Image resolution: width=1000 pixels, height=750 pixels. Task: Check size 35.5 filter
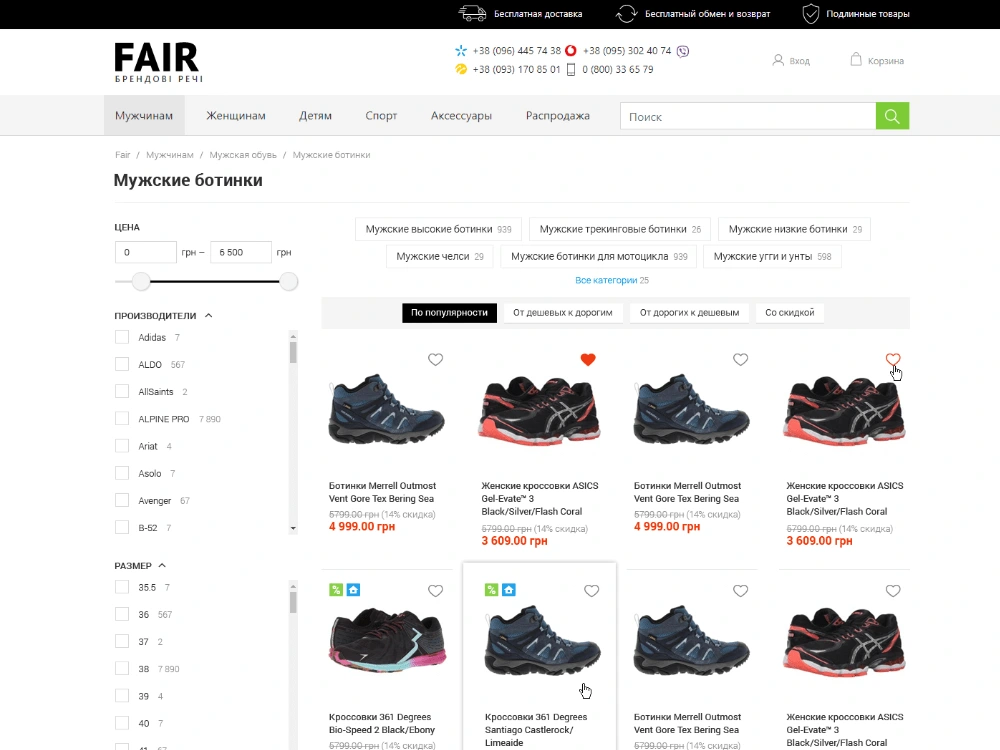(122, 587)
